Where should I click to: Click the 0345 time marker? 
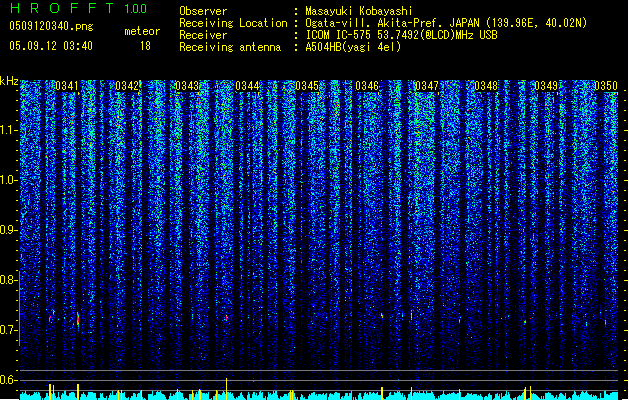click(307, 86)
